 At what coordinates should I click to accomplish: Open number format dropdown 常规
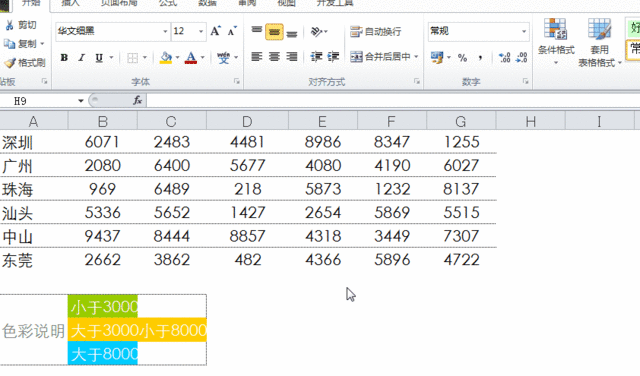click(x=524, y=31)
